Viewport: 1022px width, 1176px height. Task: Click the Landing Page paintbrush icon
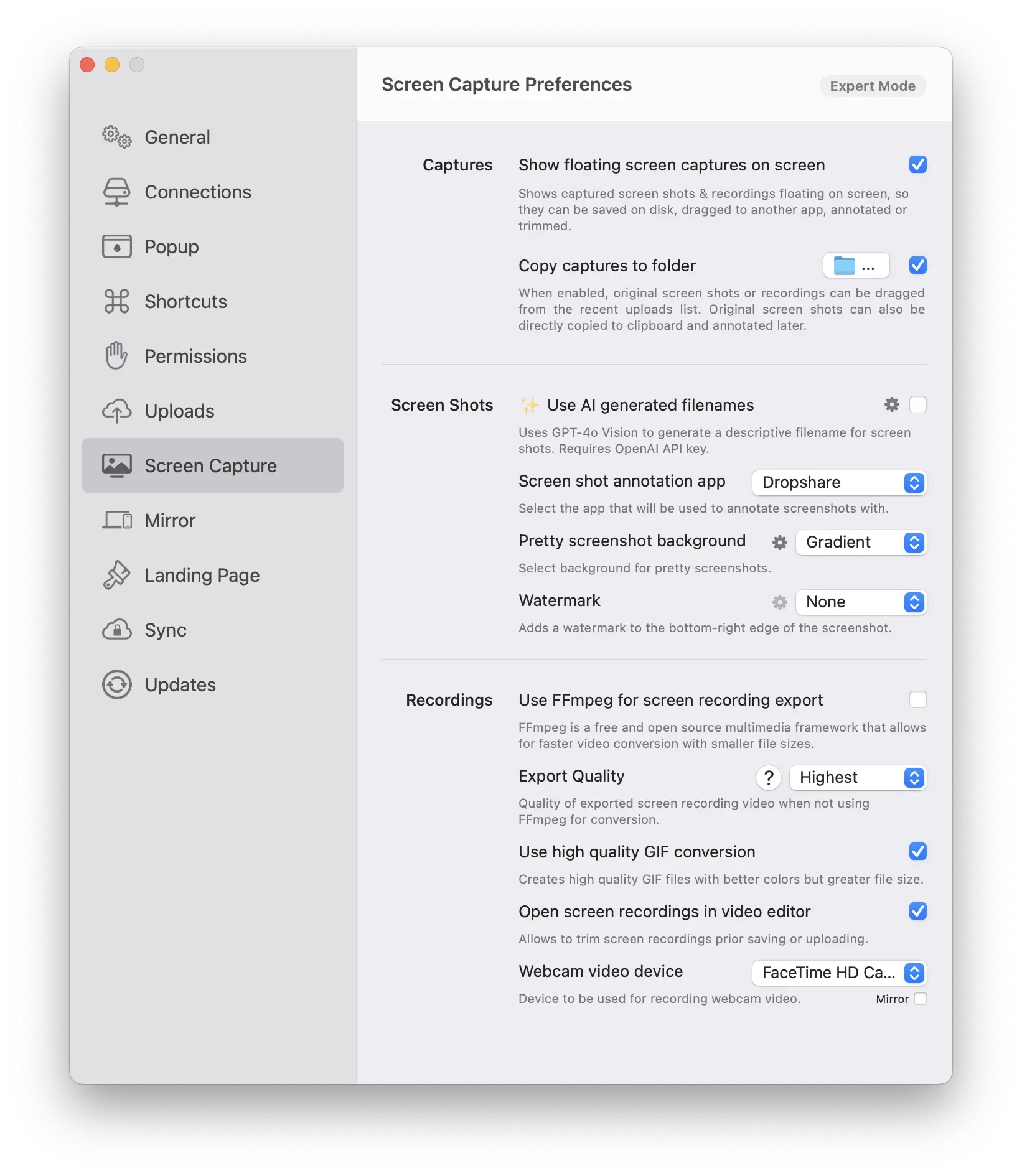coord(116,576)
